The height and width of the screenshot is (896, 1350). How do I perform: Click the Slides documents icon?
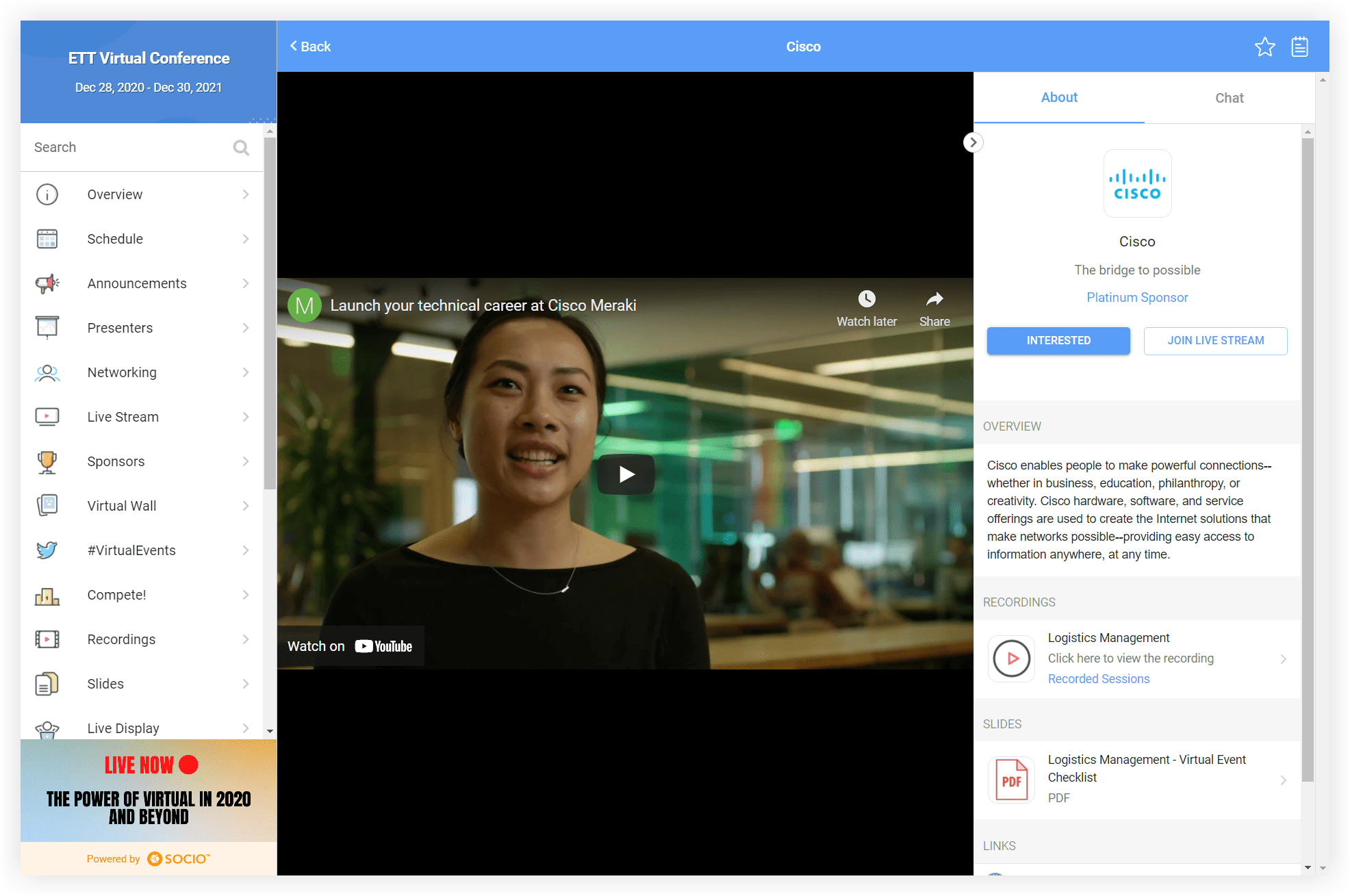pos(47,684)
